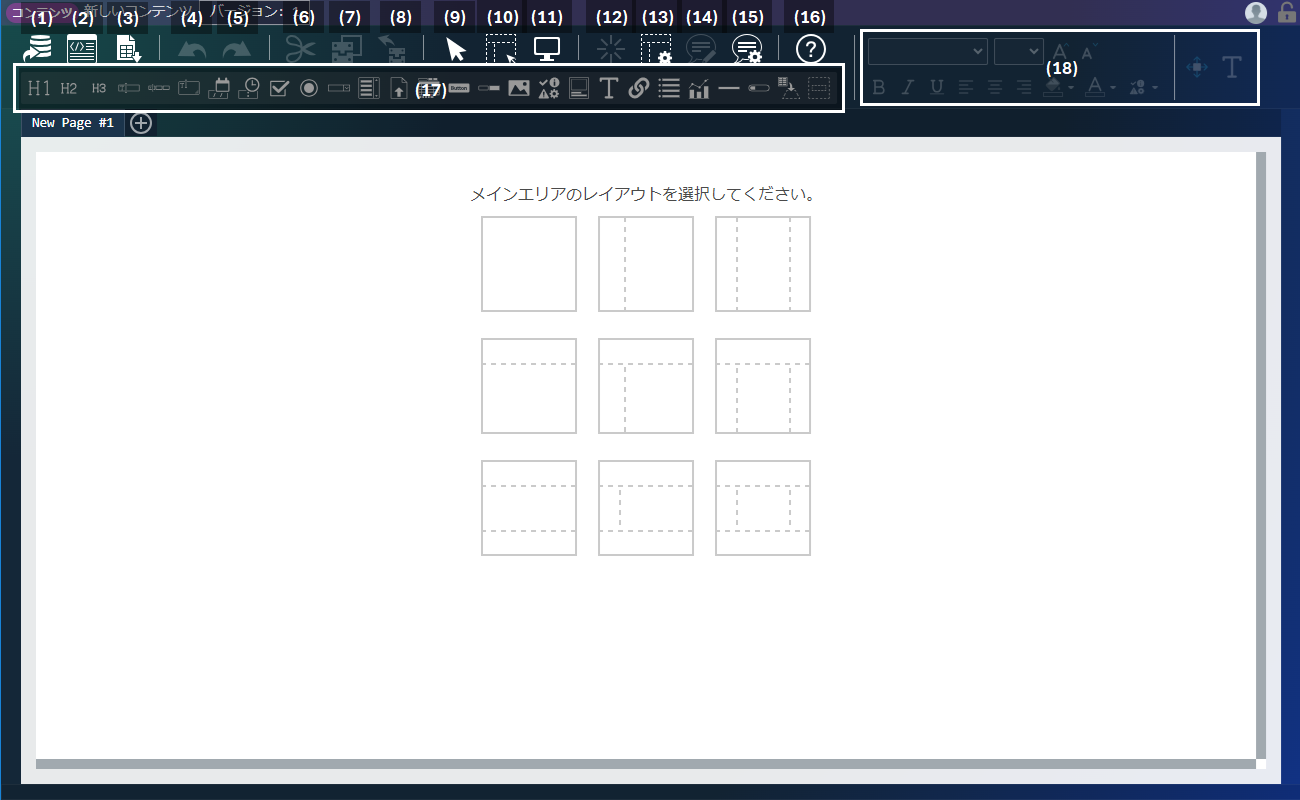Insert the Button element
1300x800 pixels.
point(459,88)
